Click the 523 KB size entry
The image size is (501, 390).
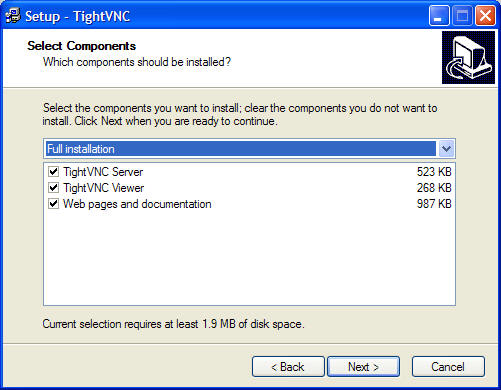[434, 172]
